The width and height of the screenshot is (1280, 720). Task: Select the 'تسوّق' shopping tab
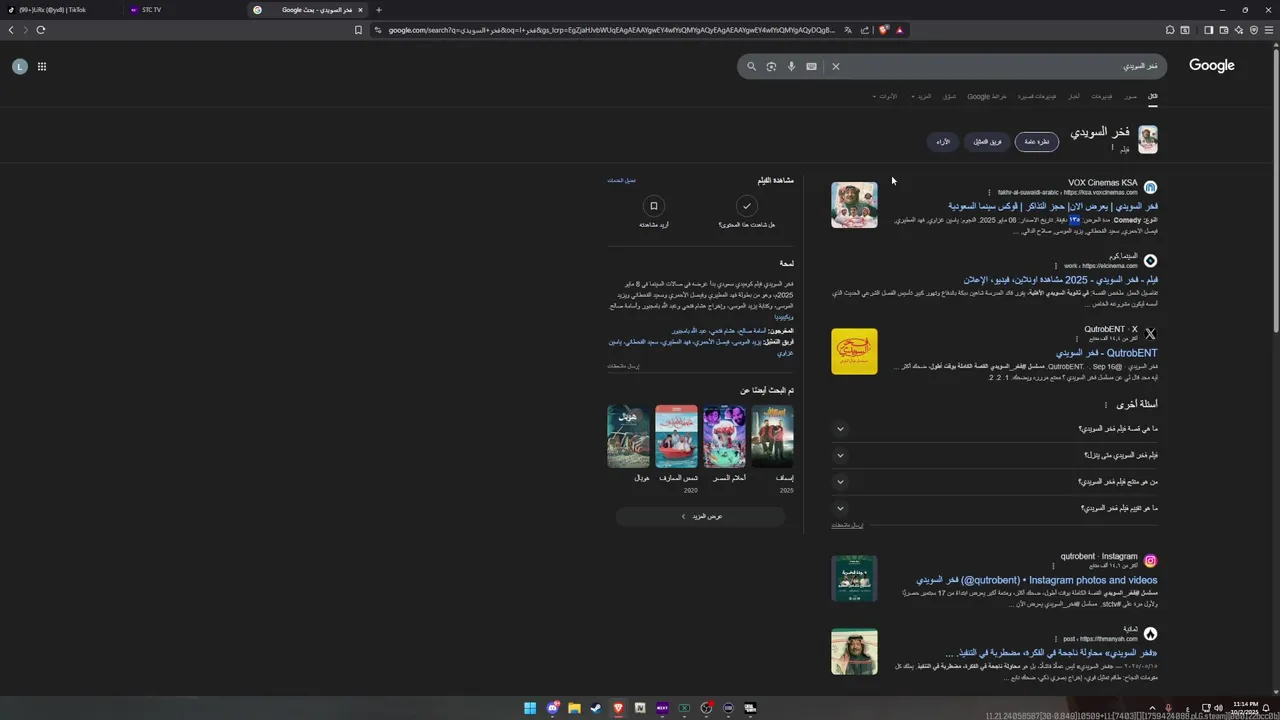tap(949, 97)
